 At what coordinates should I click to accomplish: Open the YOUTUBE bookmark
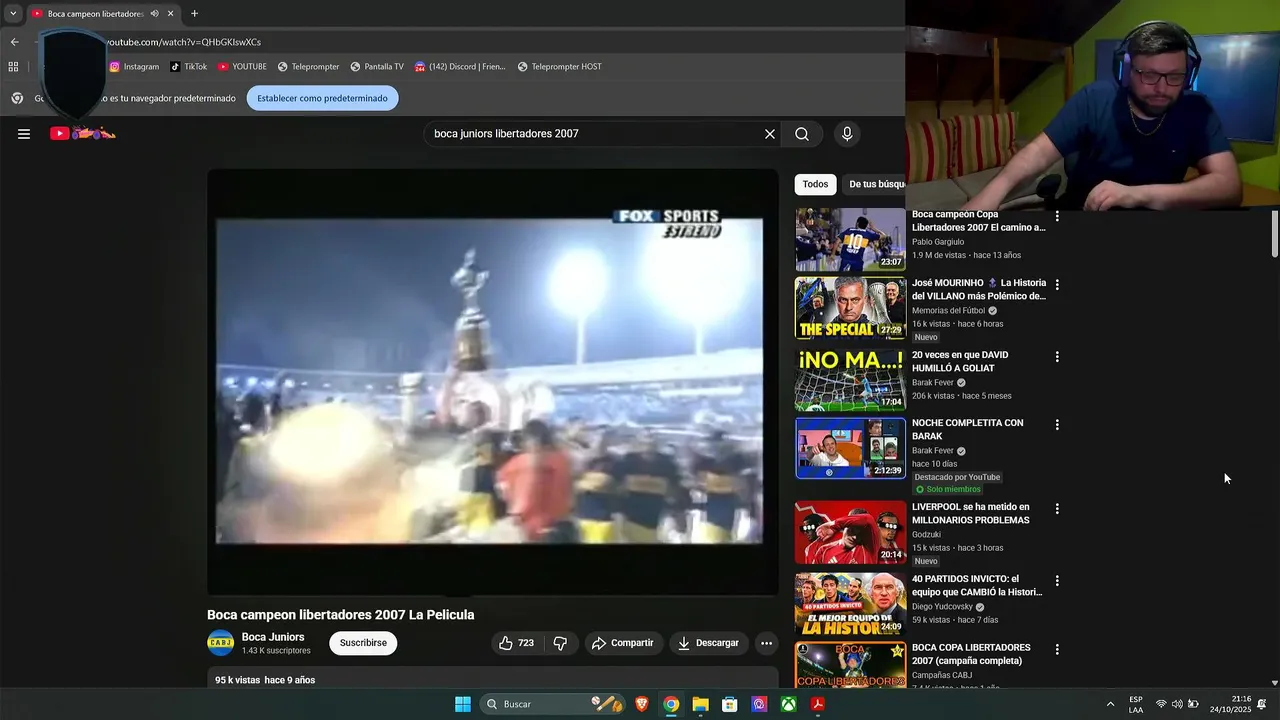(x=242, y=67)
